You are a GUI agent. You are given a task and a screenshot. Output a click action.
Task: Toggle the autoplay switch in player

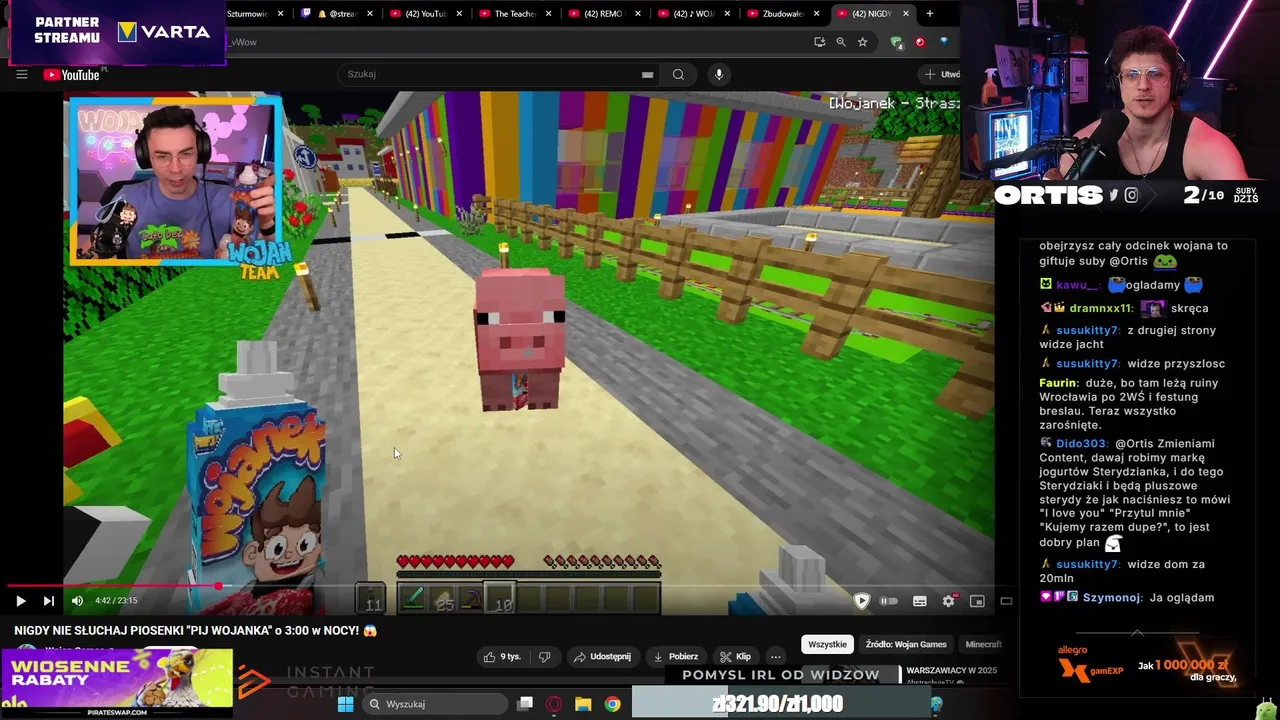coord(887,601)
